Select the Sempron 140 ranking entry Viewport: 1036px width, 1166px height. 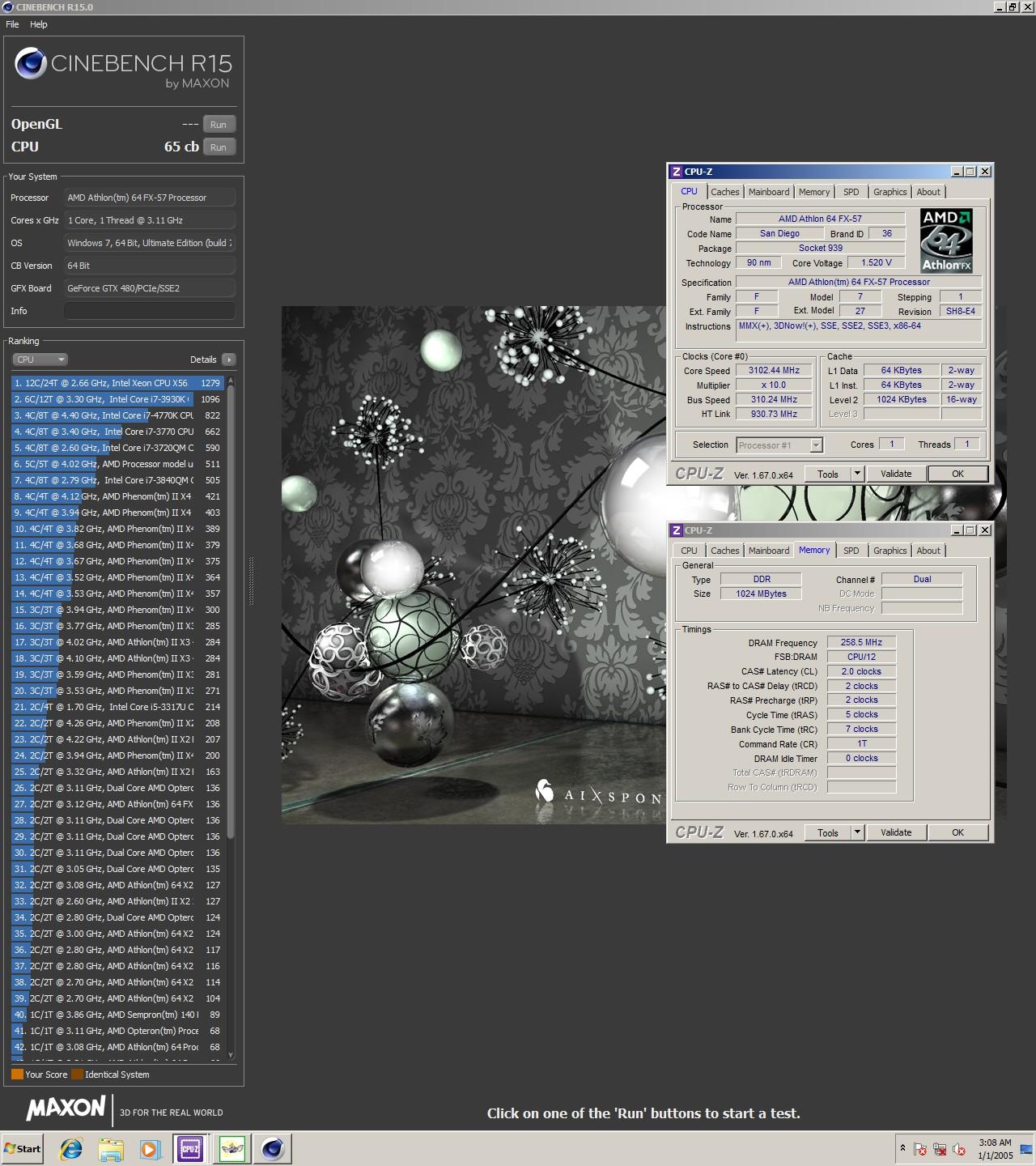[x=117, y=1015]
